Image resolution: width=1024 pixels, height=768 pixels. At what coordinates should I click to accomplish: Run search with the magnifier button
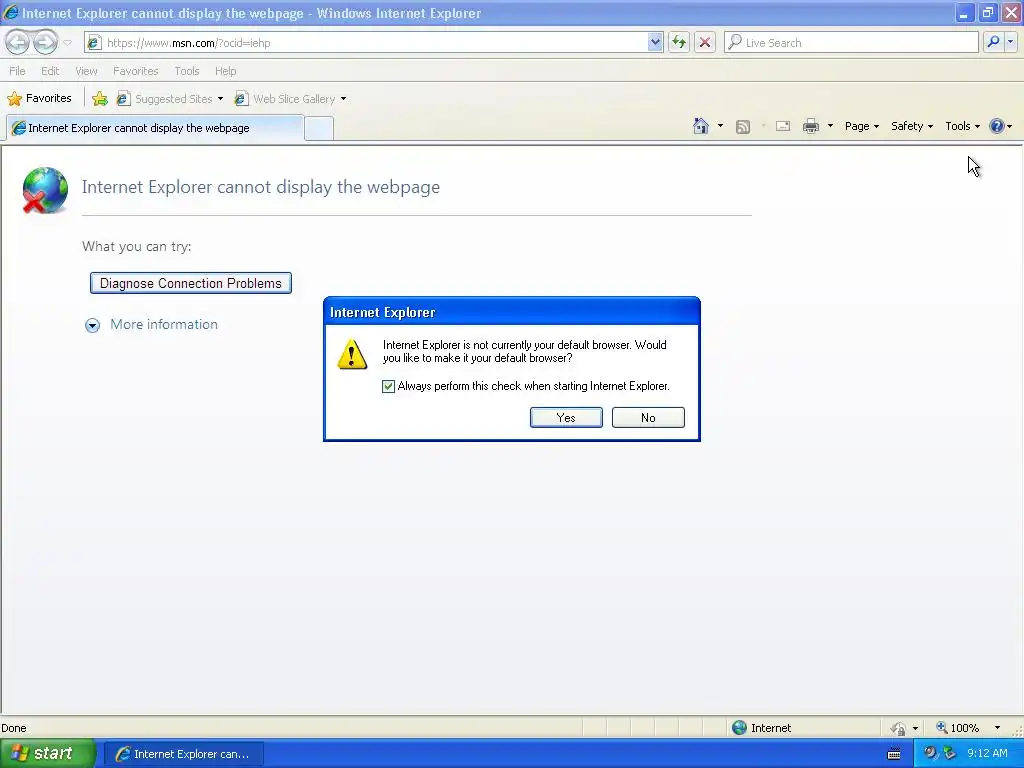pos(993,42)
